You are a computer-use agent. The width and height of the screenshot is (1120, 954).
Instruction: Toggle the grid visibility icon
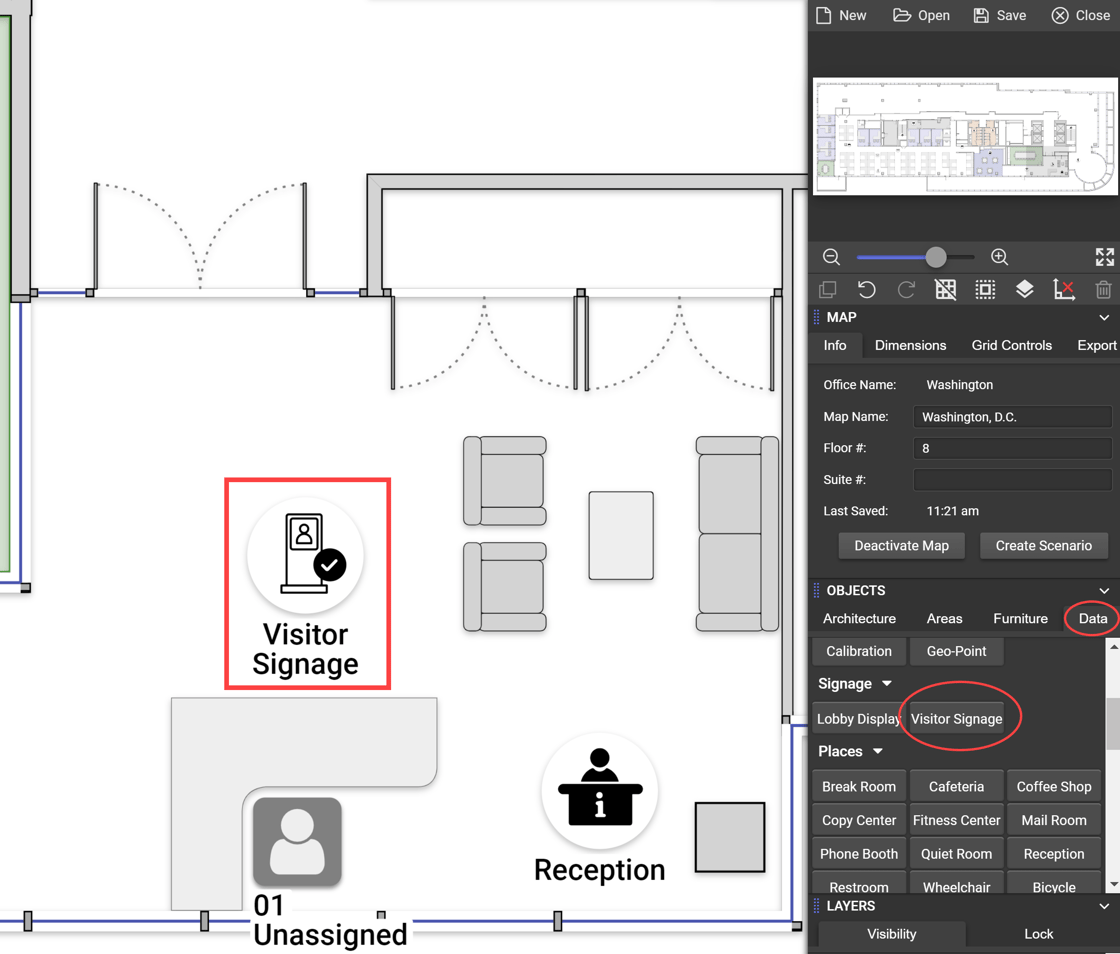(x=945, y=290)
